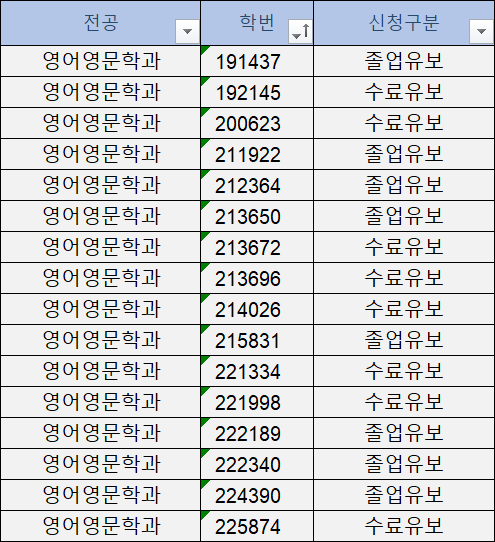Image resolution: width=495 pixels, height=542 pixels.
Task: Open the 전공 column filter dropdown
Action: click(187, 31)
